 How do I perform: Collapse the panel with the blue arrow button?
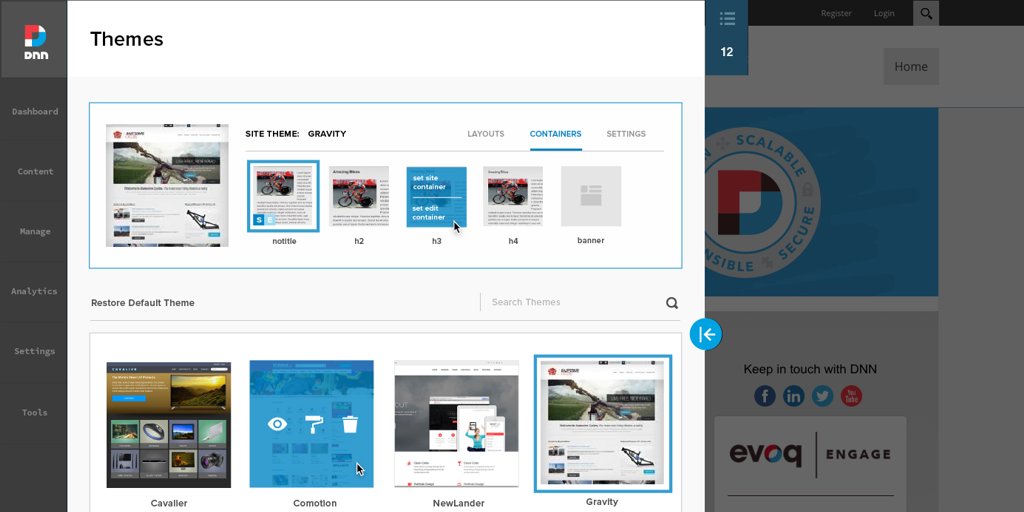coord(706,334)
